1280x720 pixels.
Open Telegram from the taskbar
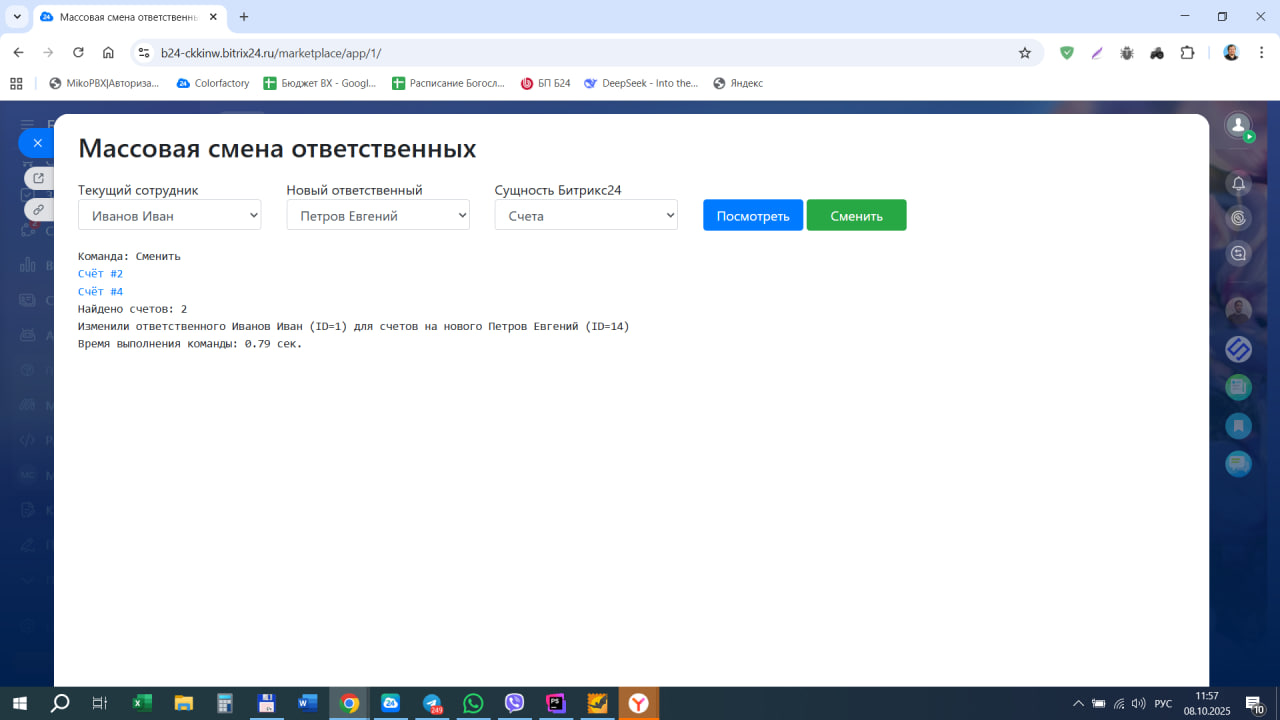pyautogui.click(x=432, y=703)
